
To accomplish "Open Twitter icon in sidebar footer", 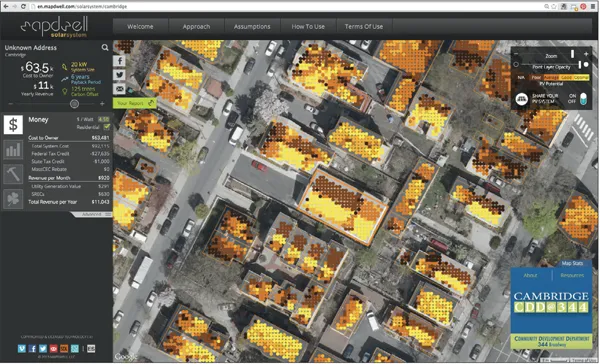I will (x=43, y=348).
